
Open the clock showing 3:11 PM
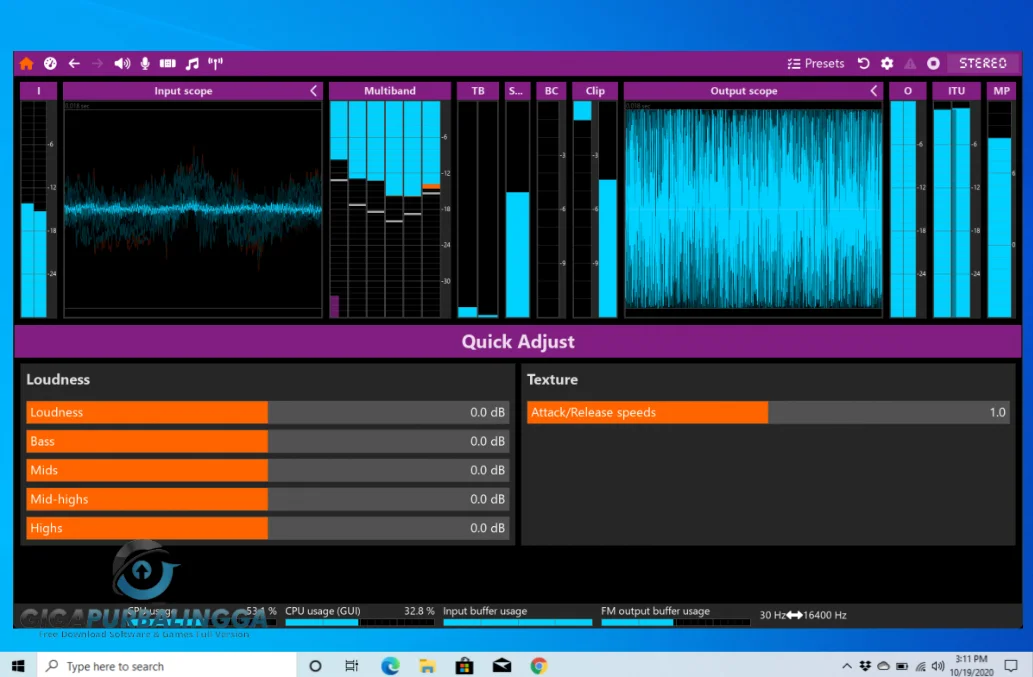pyautogui.click(x=971, y=665)
